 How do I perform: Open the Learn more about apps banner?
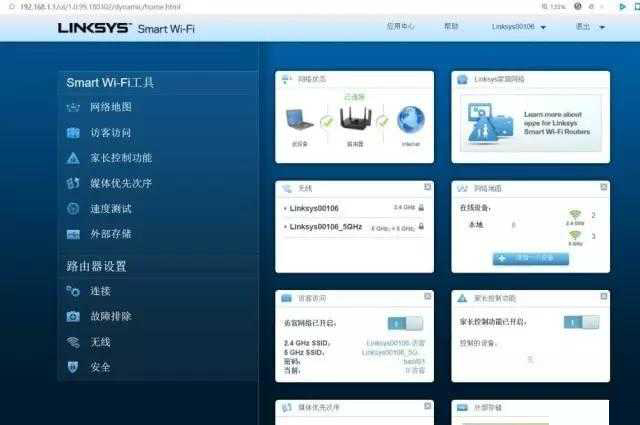click(x=531, y=123)
